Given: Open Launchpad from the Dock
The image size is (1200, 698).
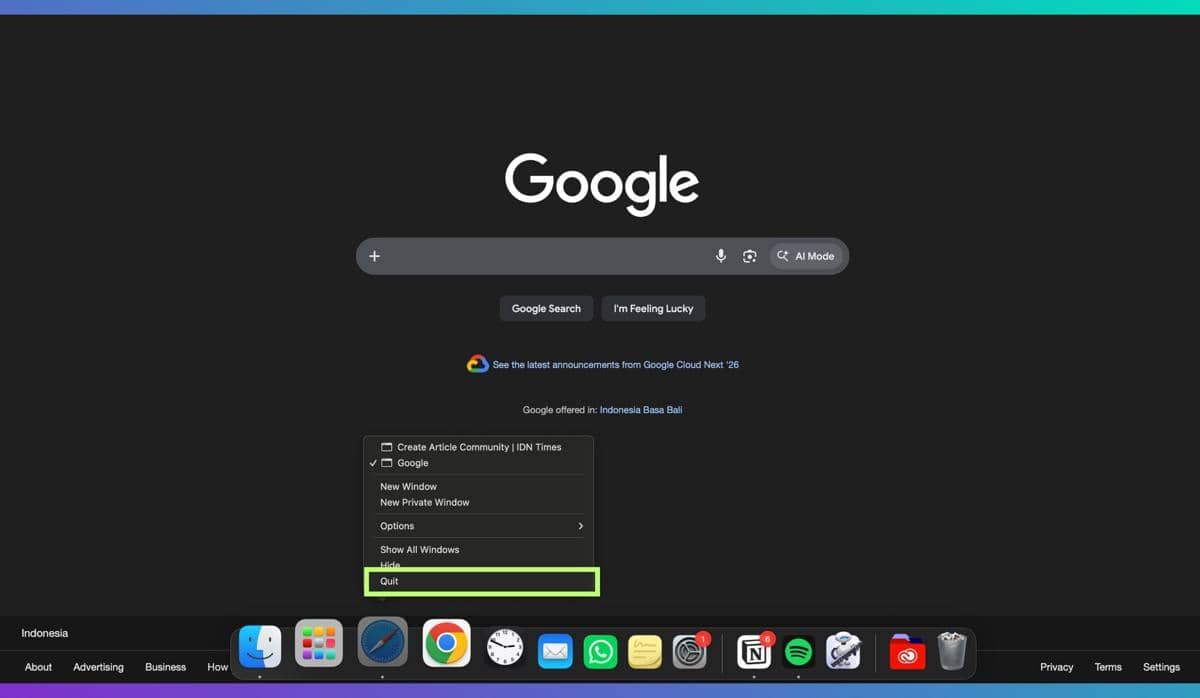Looking at the screenshot, I should tap(318, 645).
